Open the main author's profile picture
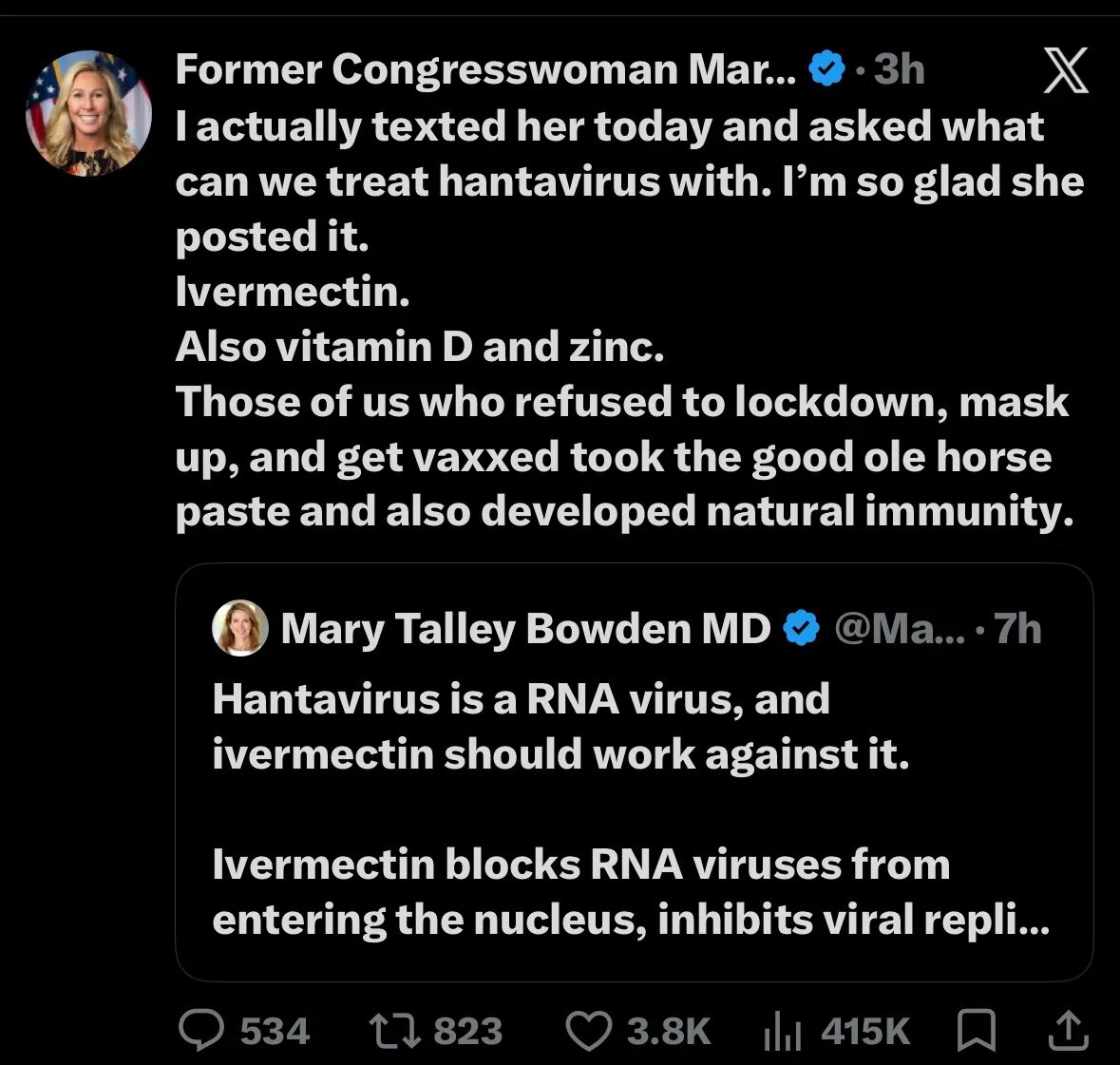This screenshot has height=1065, width=1120. [88, 113]
